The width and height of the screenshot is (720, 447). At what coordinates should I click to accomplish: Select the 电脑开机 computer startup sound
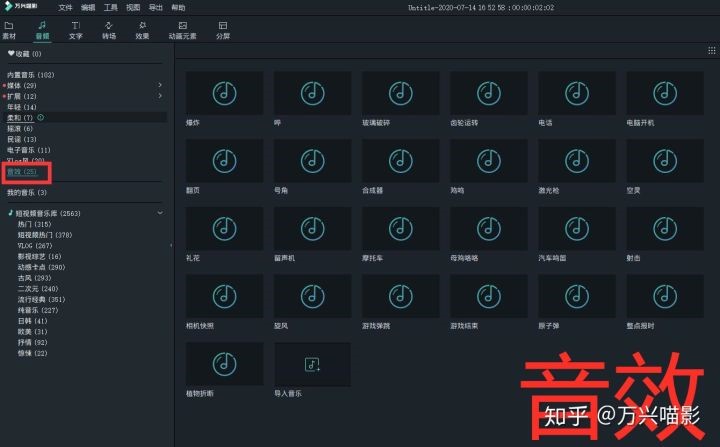click(x=665, y=93)
